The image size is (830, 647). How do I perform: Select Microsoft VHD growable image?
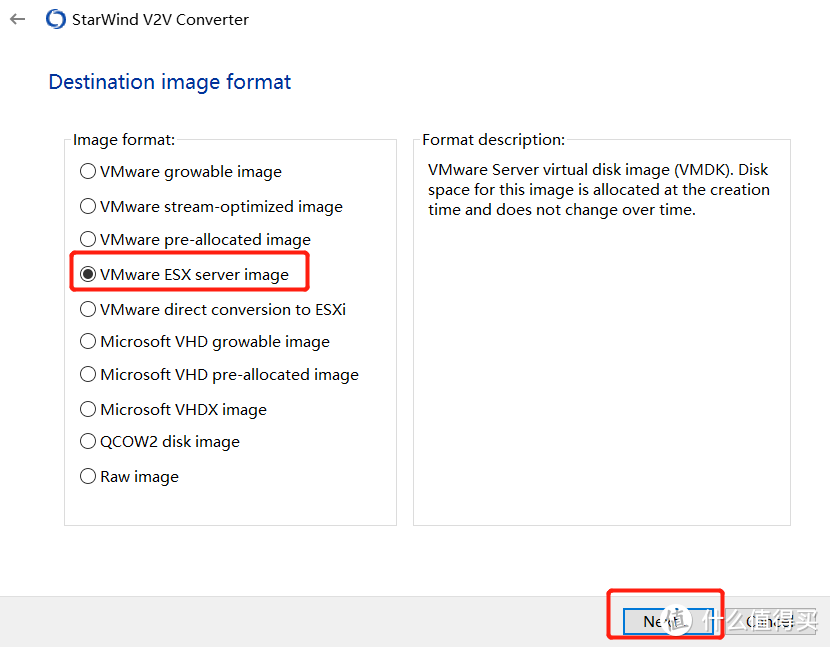88,342
